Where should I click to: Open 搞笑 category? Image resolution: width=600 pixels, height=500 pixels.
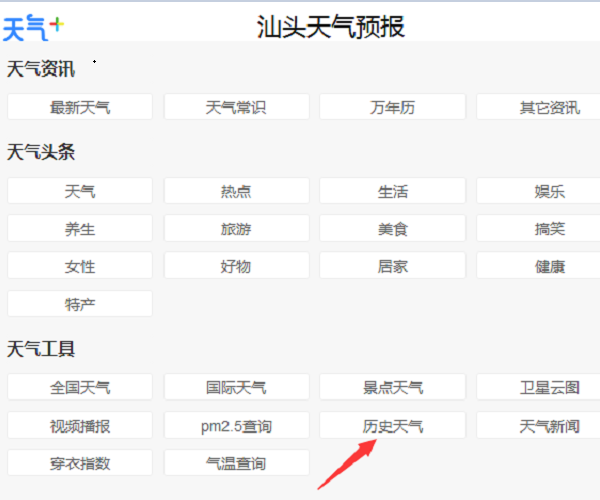tap(538, 228)
